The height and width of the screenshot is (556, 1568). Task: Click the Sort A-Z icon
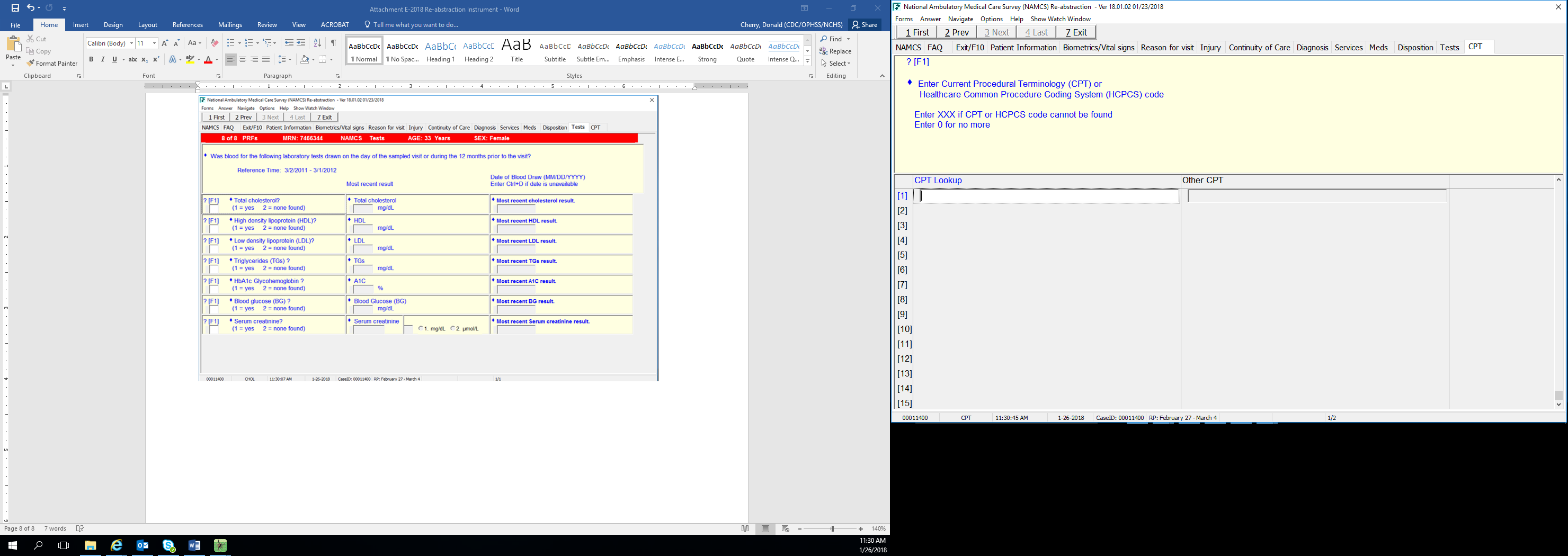tap(317, 43)
